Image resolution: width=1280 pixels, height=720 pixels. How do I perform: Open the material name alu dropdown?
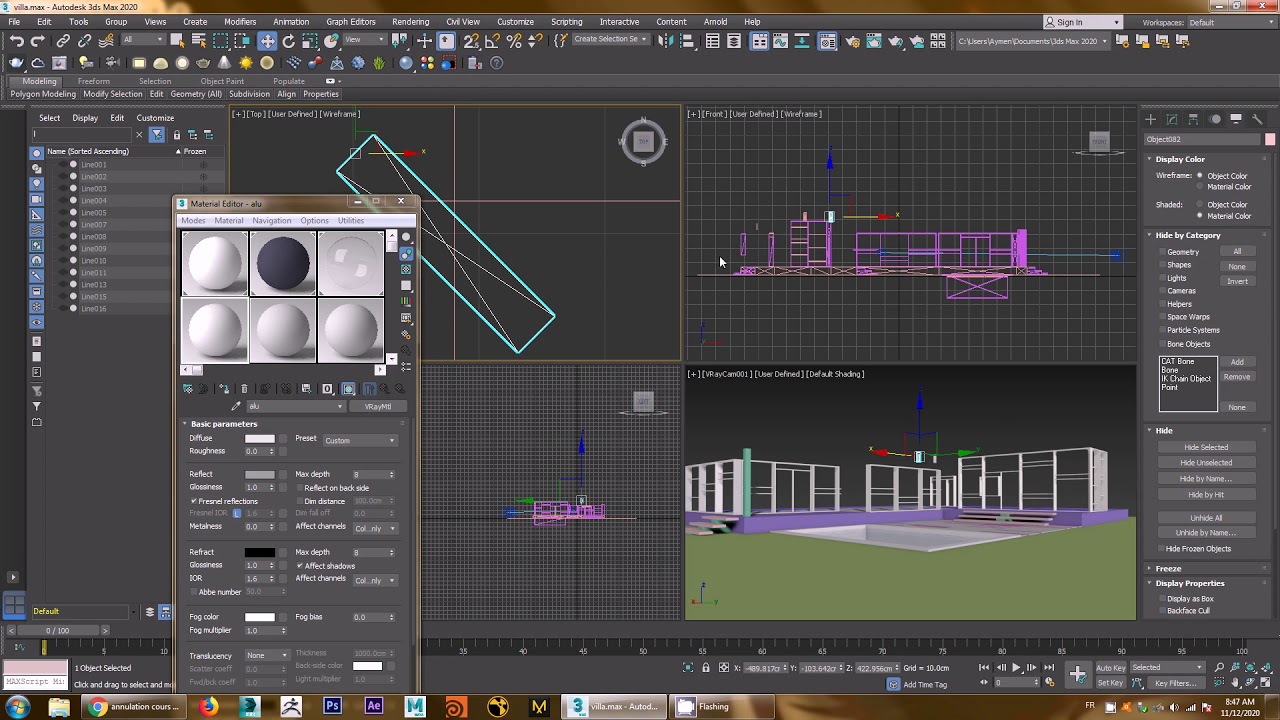[x=296, y=406]
